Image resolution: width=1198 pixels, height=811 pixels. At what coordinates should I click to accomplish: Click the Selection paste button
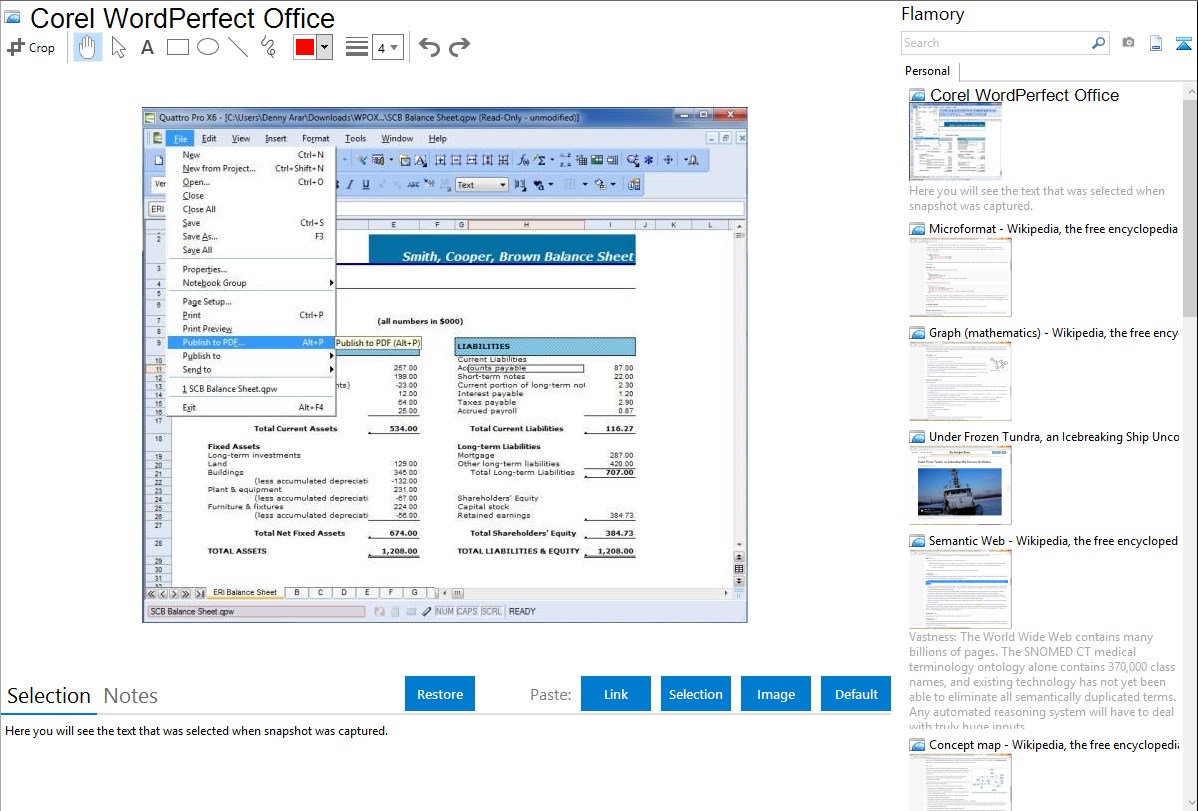(695, 694)
